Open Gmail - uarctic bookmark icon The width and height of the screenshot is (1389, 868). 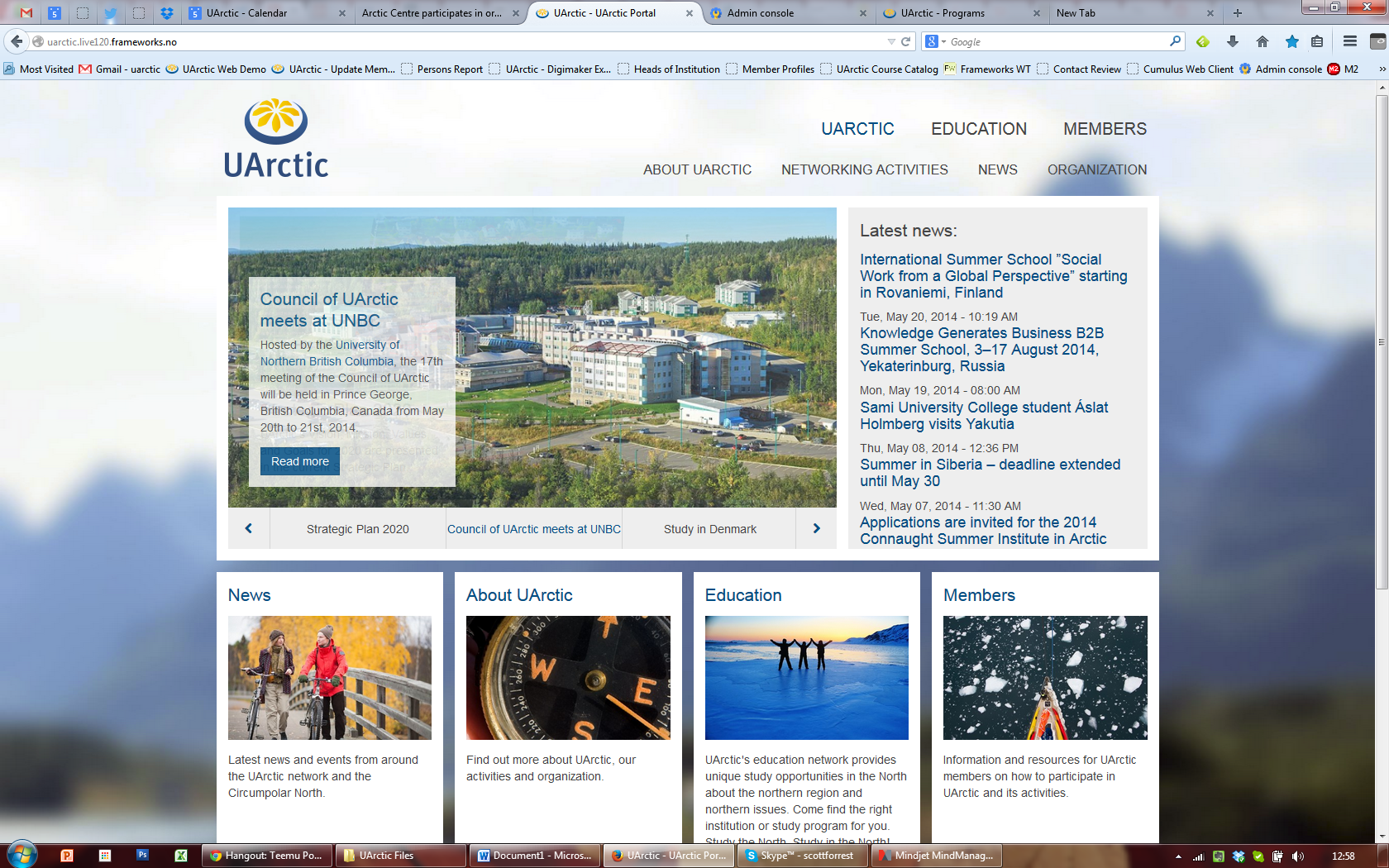pyautogui.click(x=85, y=69)
